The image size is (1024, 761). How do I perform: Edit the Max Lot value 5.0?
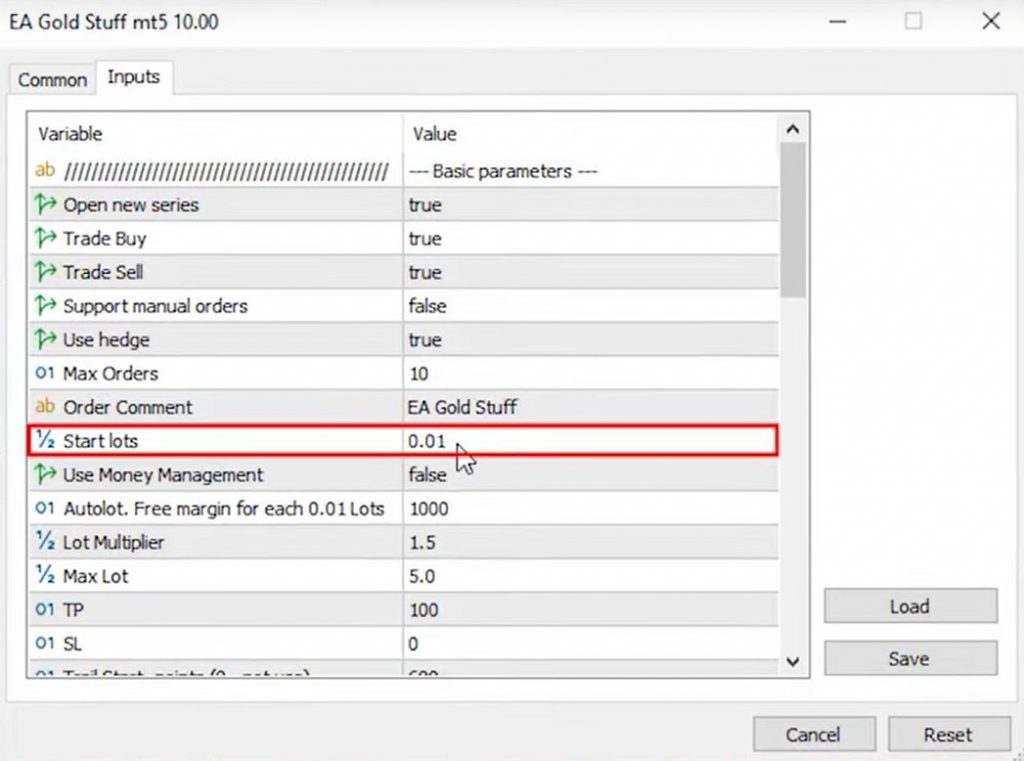tap(423, 576)
